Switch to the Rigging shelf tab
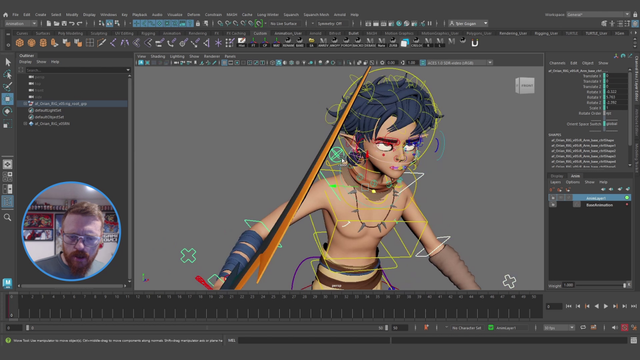The height and width of the screenshot is (360, 640). point(148,33)
